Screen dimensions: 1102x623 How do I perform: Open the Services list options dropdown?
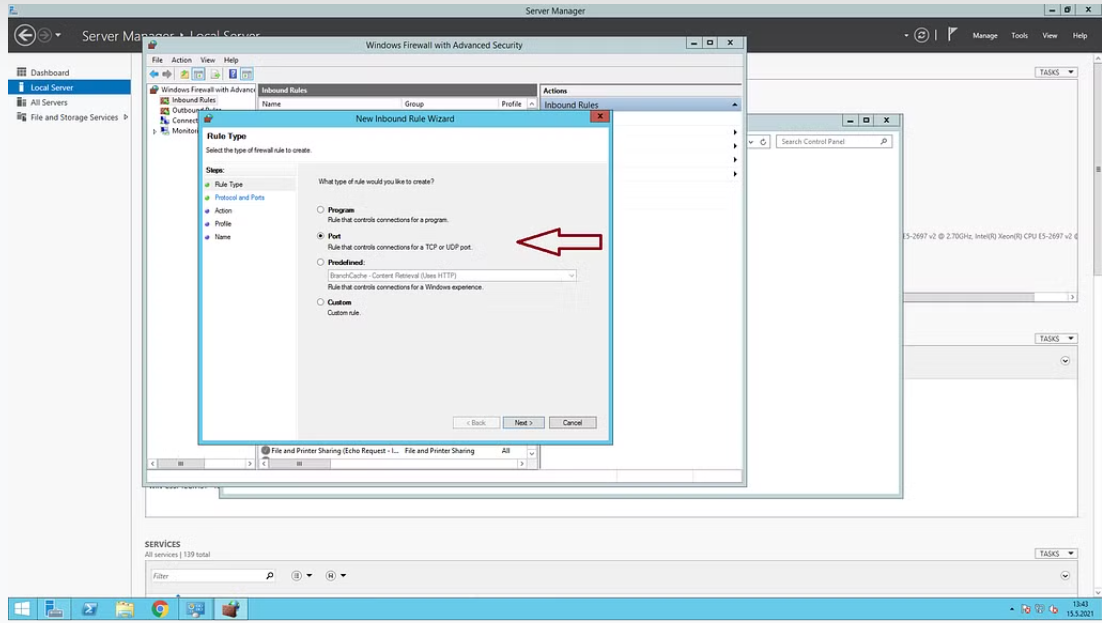pos(302,576)
